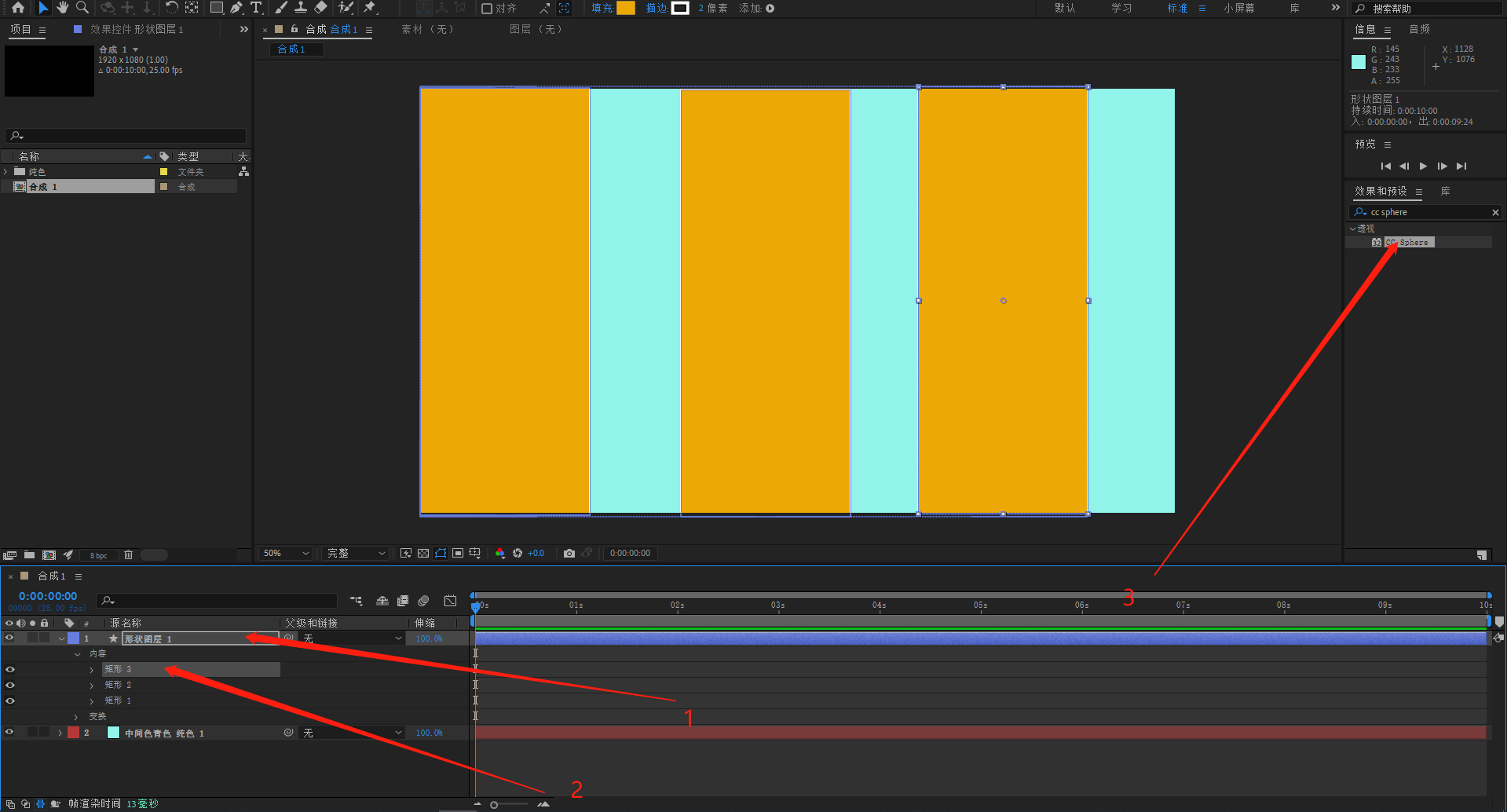Collapse the 内容 contents group
Viewport: 1507px width, 812px height.
pyautogui.click(x=77, y=654)
